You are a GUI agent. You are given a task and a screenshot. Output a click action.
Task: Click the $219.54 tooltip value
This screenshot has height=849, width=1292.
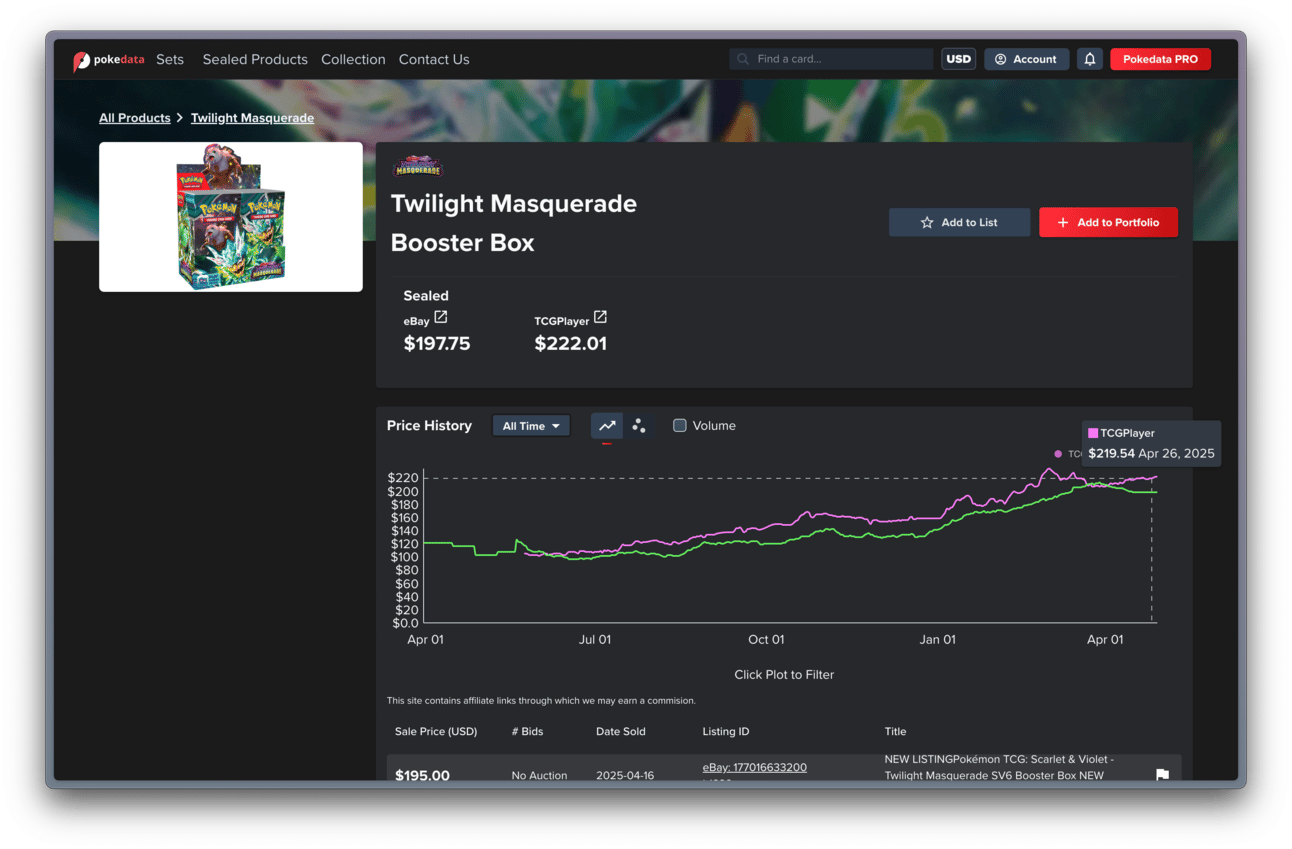pos(1112,453)
